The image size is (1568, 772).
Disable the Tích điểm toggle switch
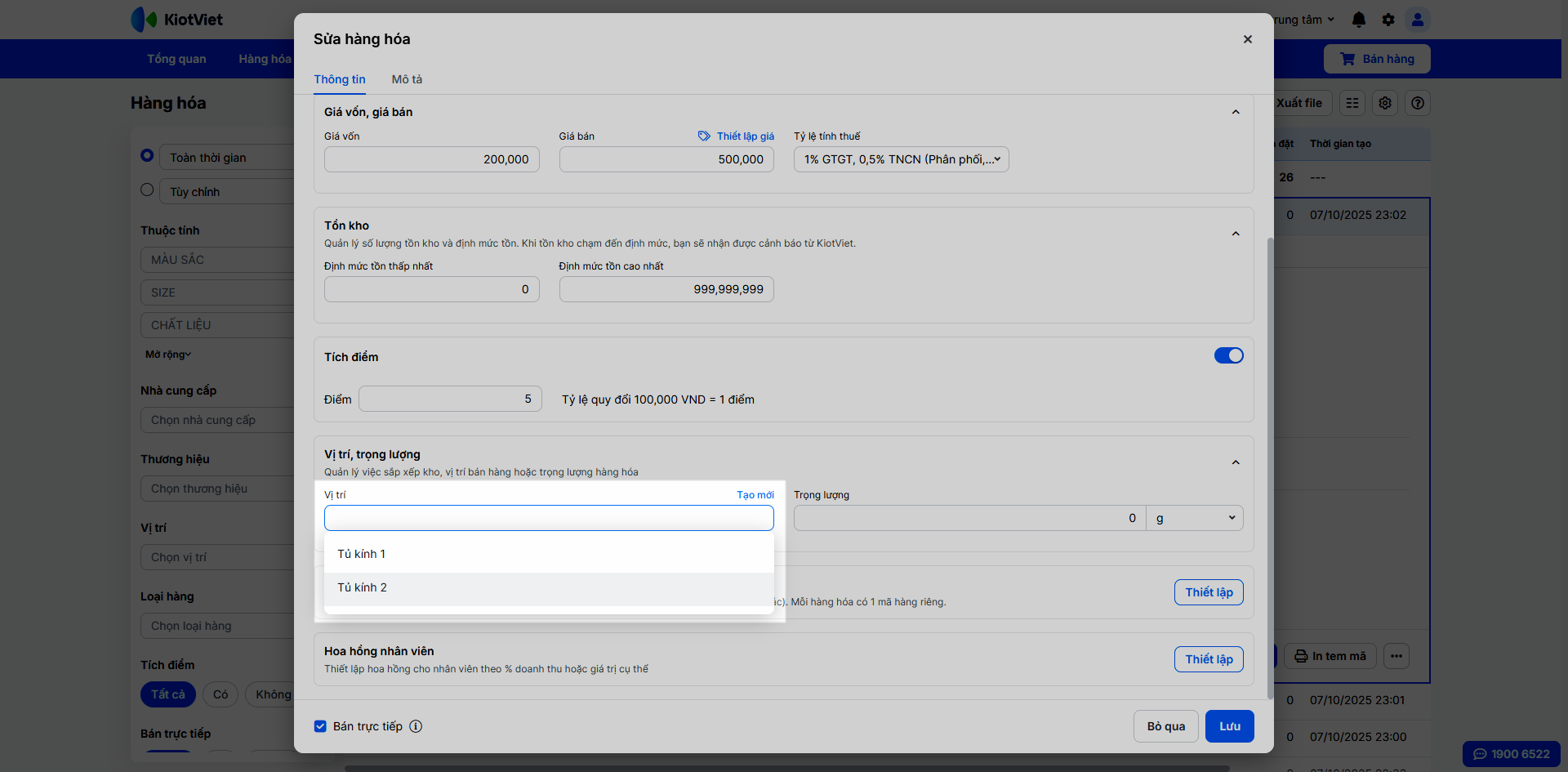pyautogui.click(x=1228, y=355)
